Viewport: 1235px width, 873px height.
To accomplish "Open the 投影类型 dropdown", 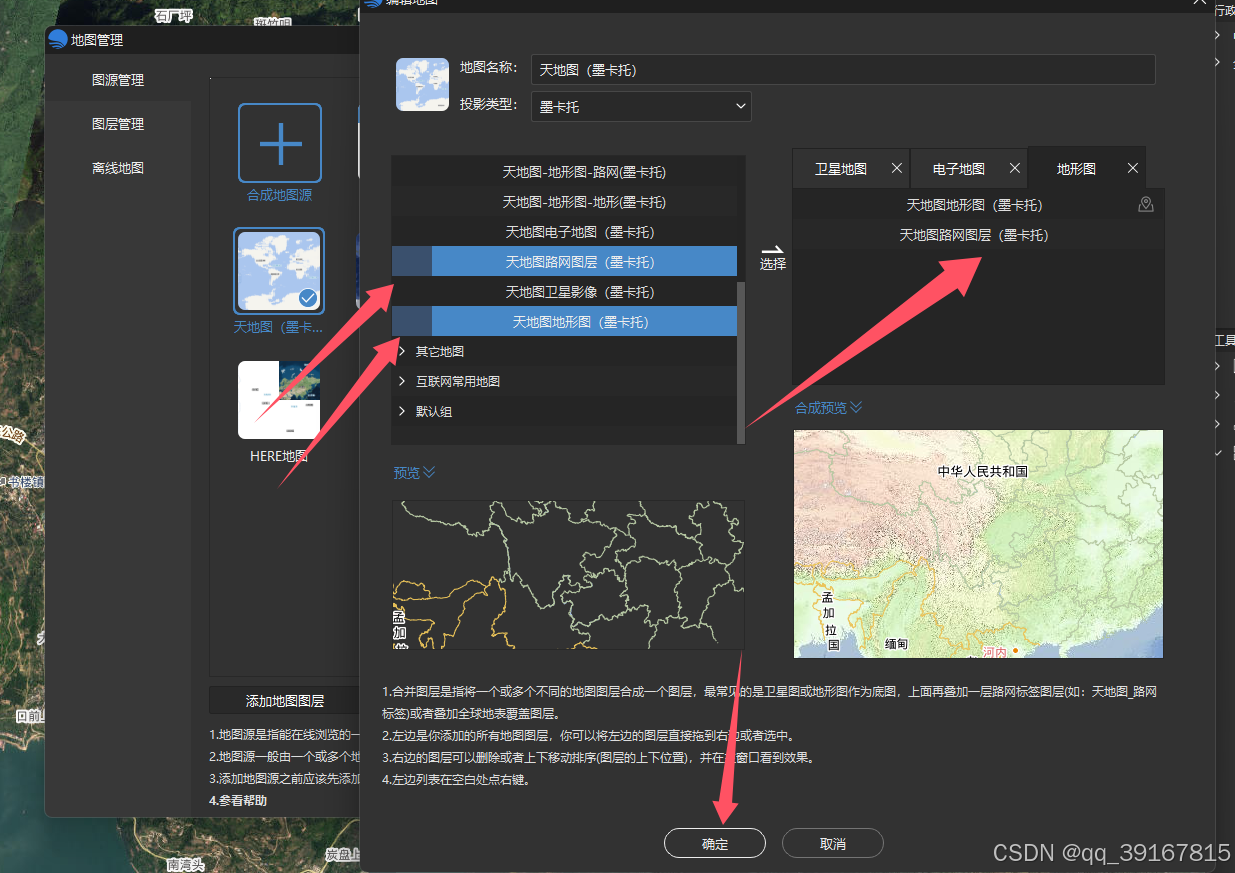I will click(x=641, y=106).
